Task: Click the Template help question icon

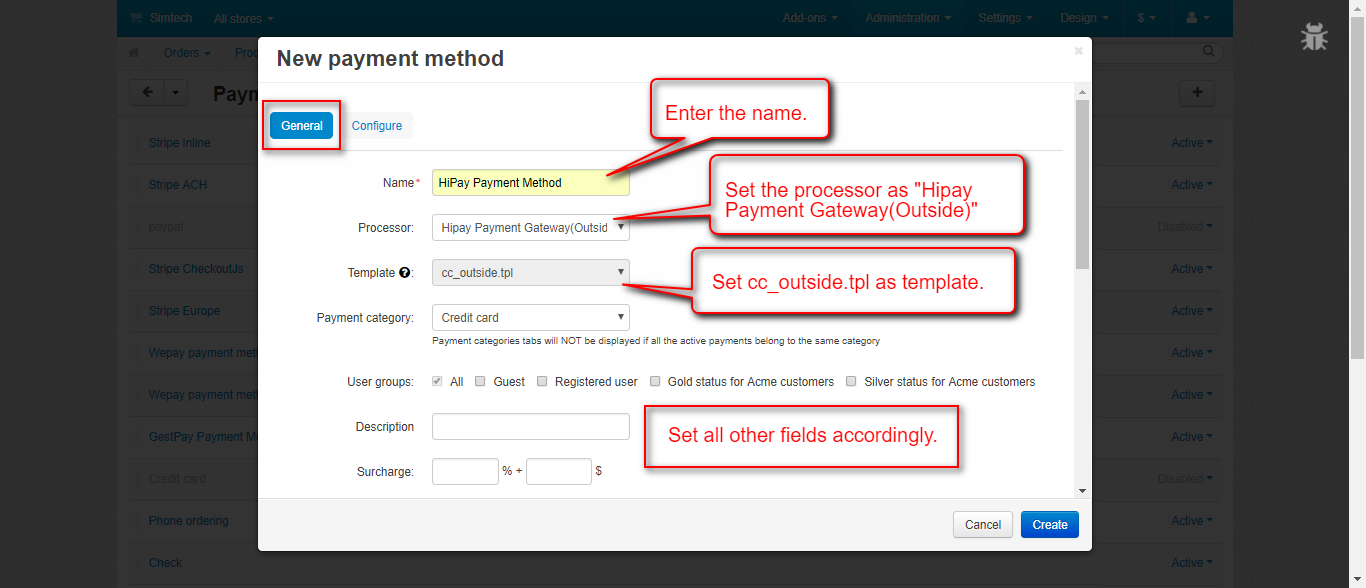Action: click(x=404, y=272)
